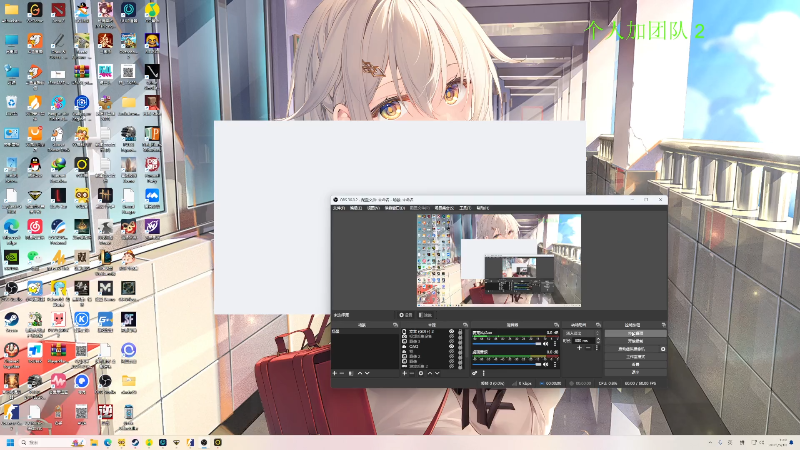The height and width of the screenshot is (450, 800).
Task: Open Audio Mixer bottom three-dot menu
Action: [484, 373]
